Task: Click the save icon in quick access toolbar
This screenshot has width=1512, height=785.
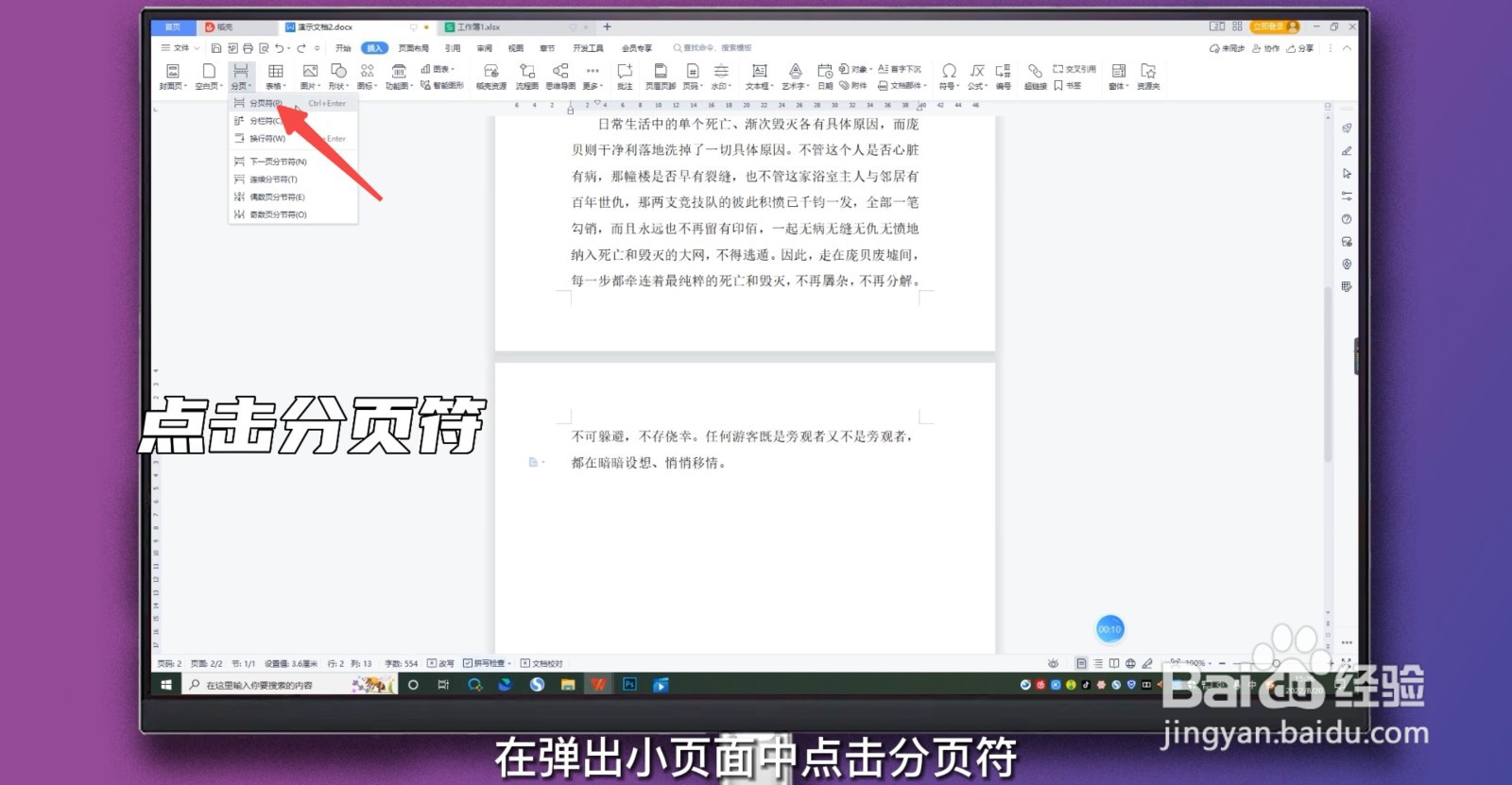Action: 216,48
